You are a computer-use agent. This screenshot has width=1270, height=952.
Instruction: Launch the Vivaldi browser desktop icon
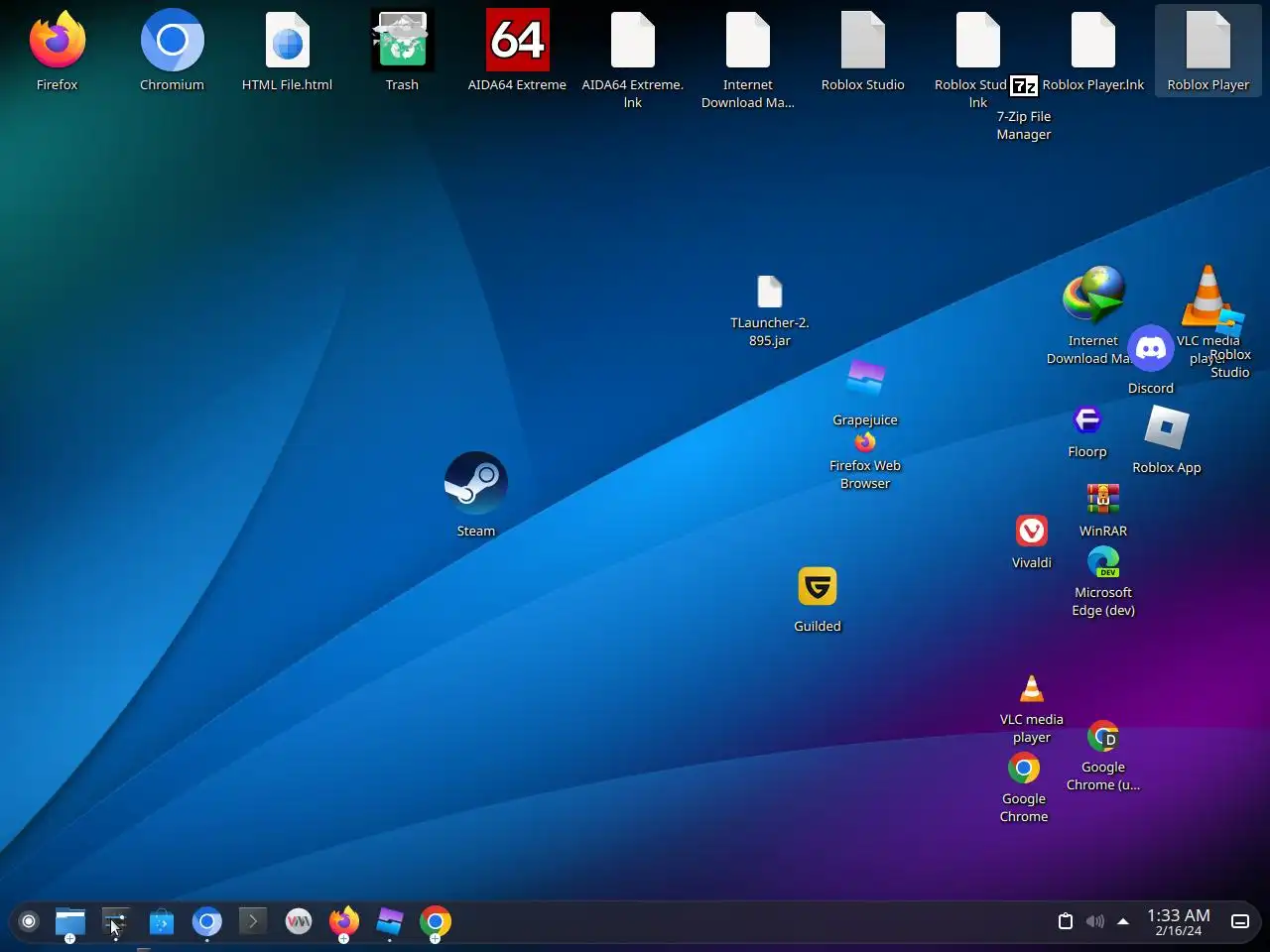click(1032, 531)
